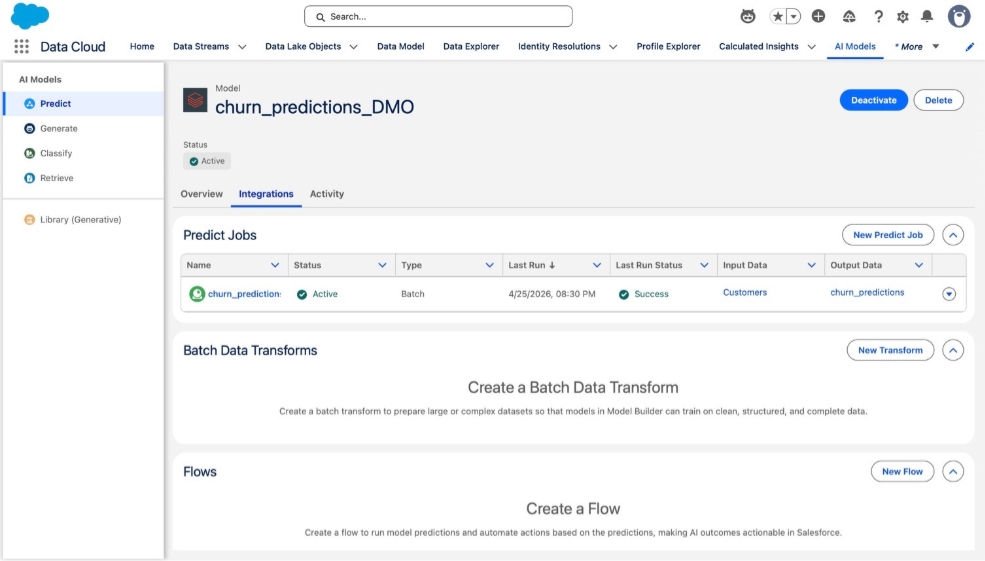Click the pencil icon to edit navigation
985x561 pixels.
(x=970, y=46)
